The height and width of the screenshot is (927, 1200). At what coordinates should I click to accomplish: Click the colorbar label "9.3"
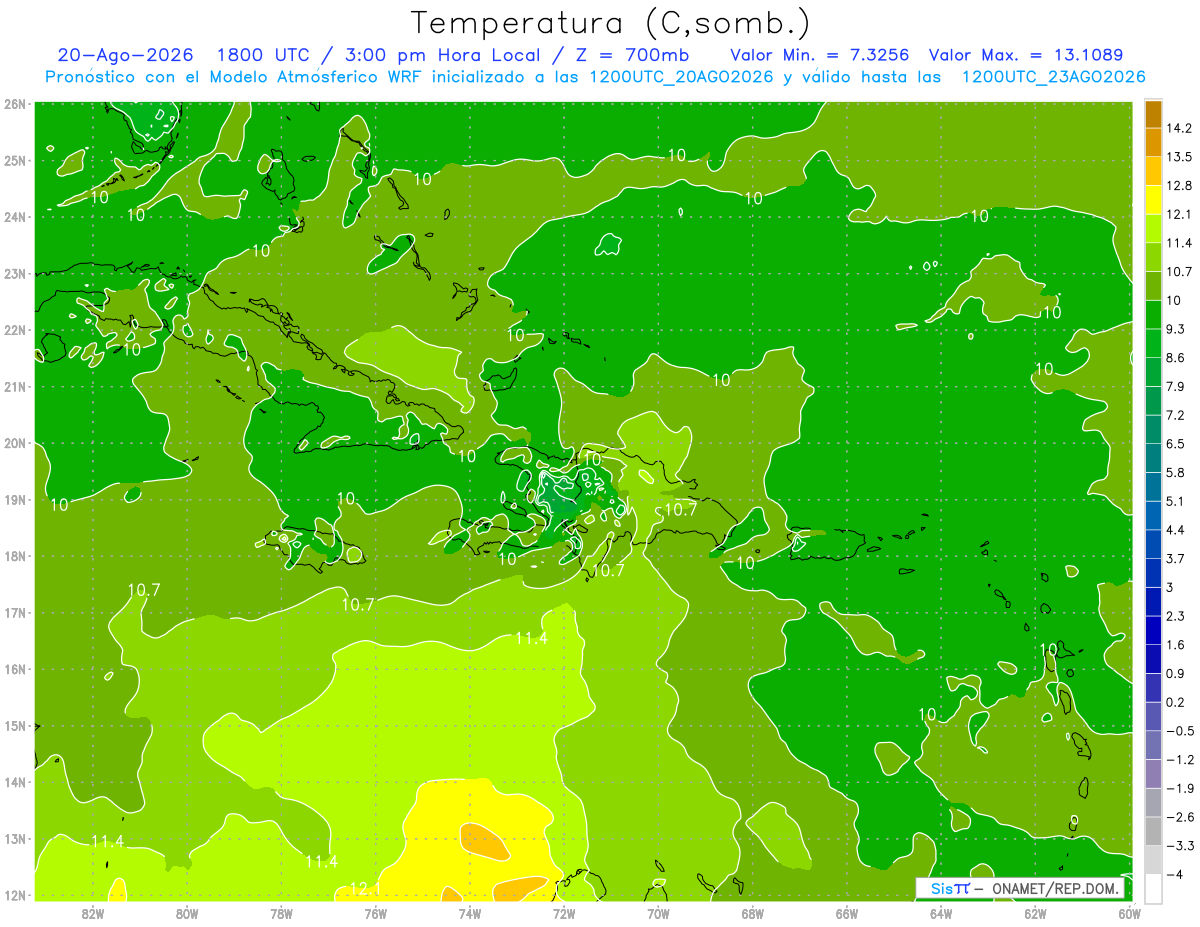tap(1176, 329)
